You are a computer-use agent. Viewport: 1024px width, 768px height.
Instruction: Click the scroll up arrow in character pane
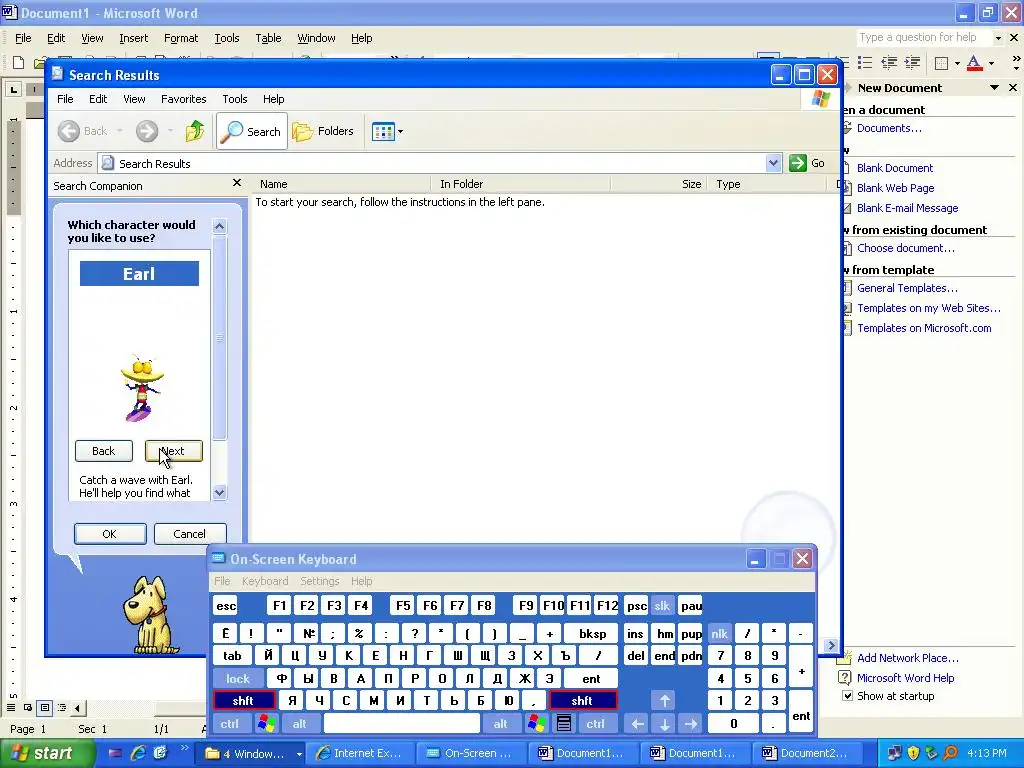tap(219, 226)
